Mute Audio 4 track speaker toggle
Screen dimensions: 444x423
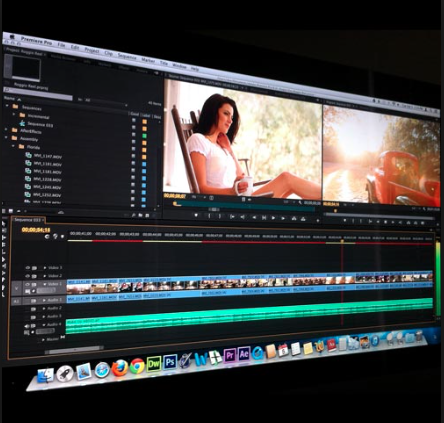click(27, 326)
